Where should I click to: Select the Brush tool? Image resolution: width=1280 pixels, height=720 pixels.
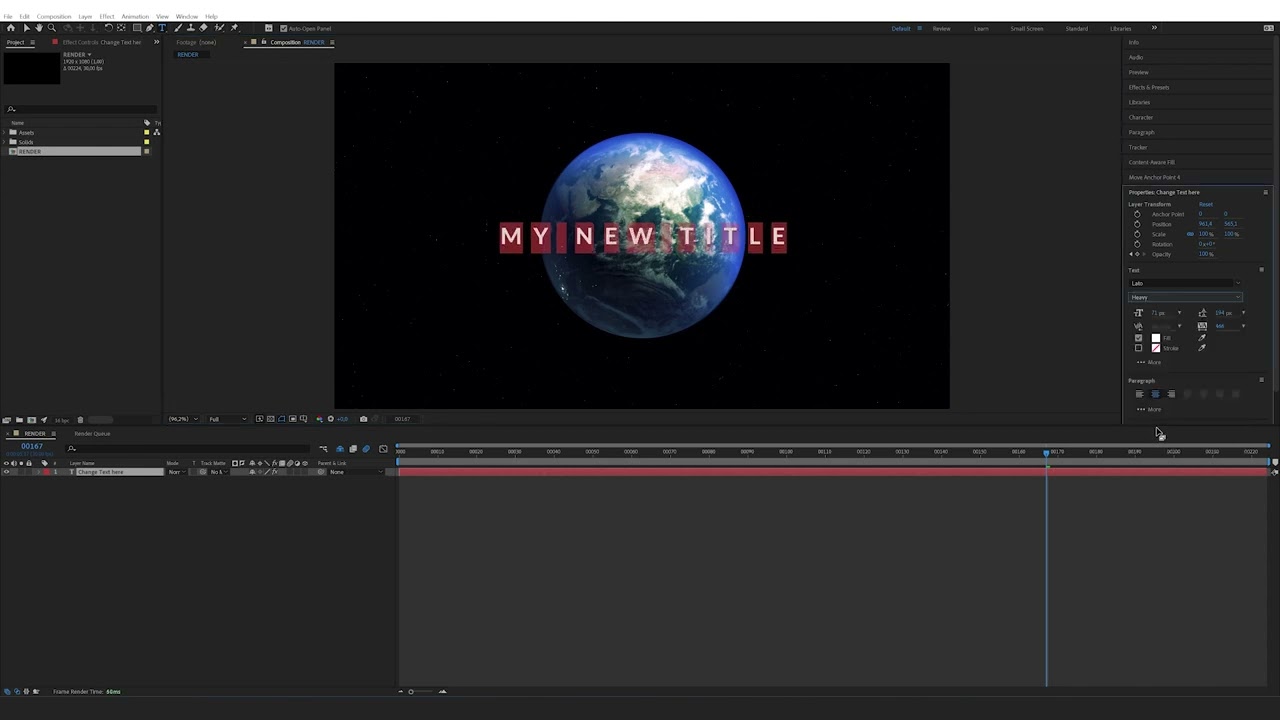click(178, 28)
